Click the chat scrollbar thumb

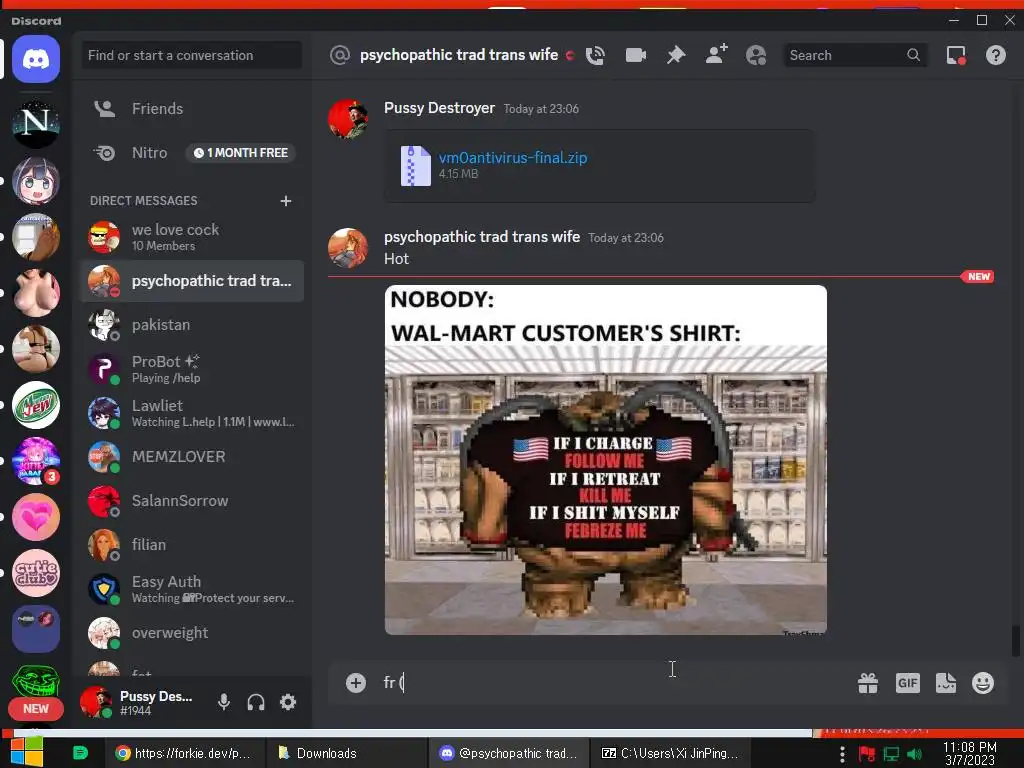click(x=1016, y=641)
